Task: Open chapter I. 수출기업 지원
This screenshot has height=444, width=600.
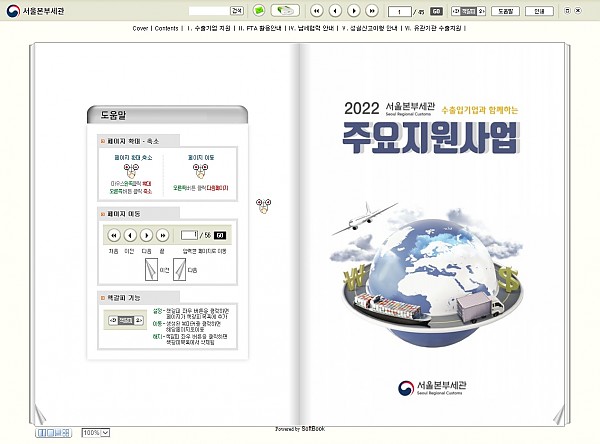Action: (x=209, y=28)
